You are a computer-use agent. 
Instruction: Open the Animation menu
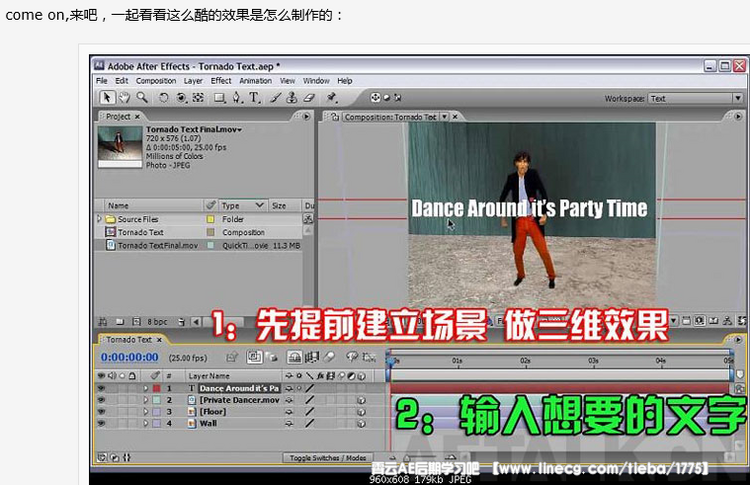click(x=255, y=81)
